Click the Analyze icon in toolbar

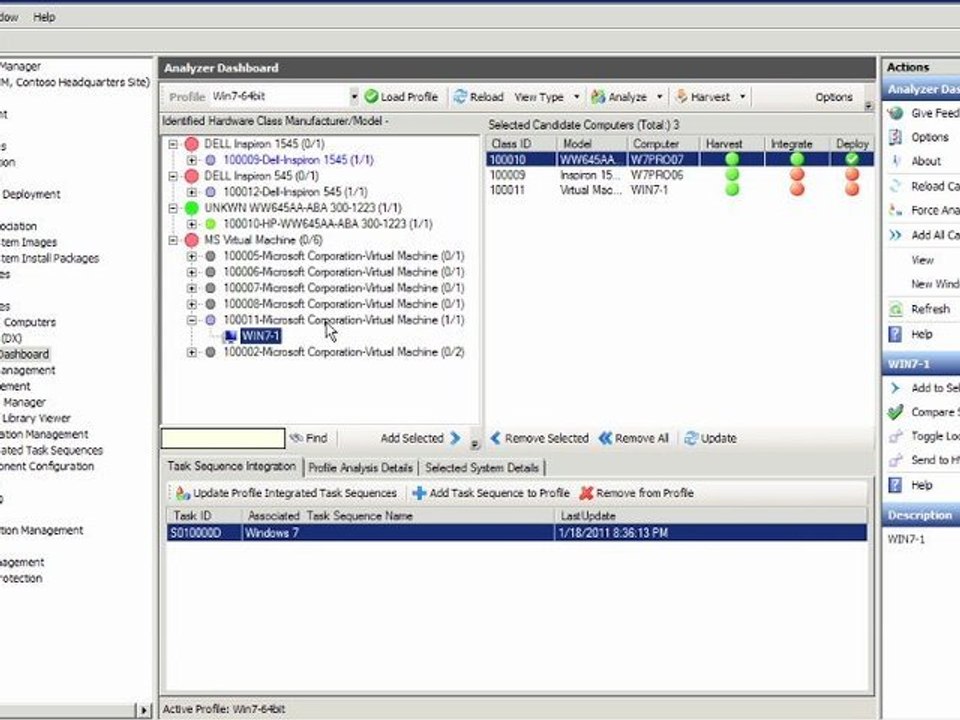click(x=598, y=97)
